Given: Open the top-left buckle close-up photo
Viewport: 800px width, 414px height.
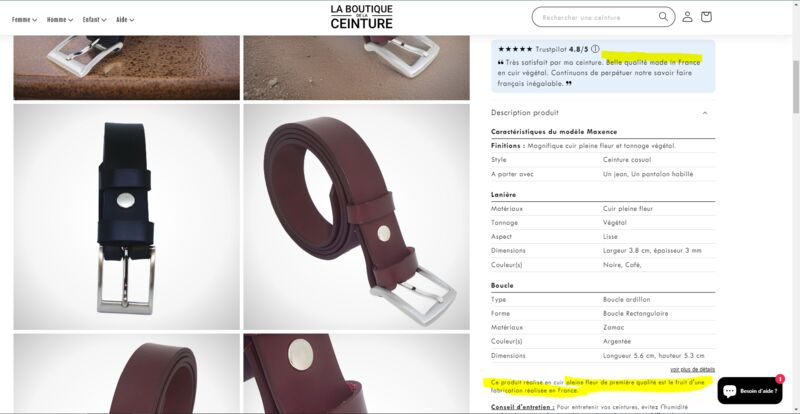Looking at the screenshot, I should (x=127, y=67).
